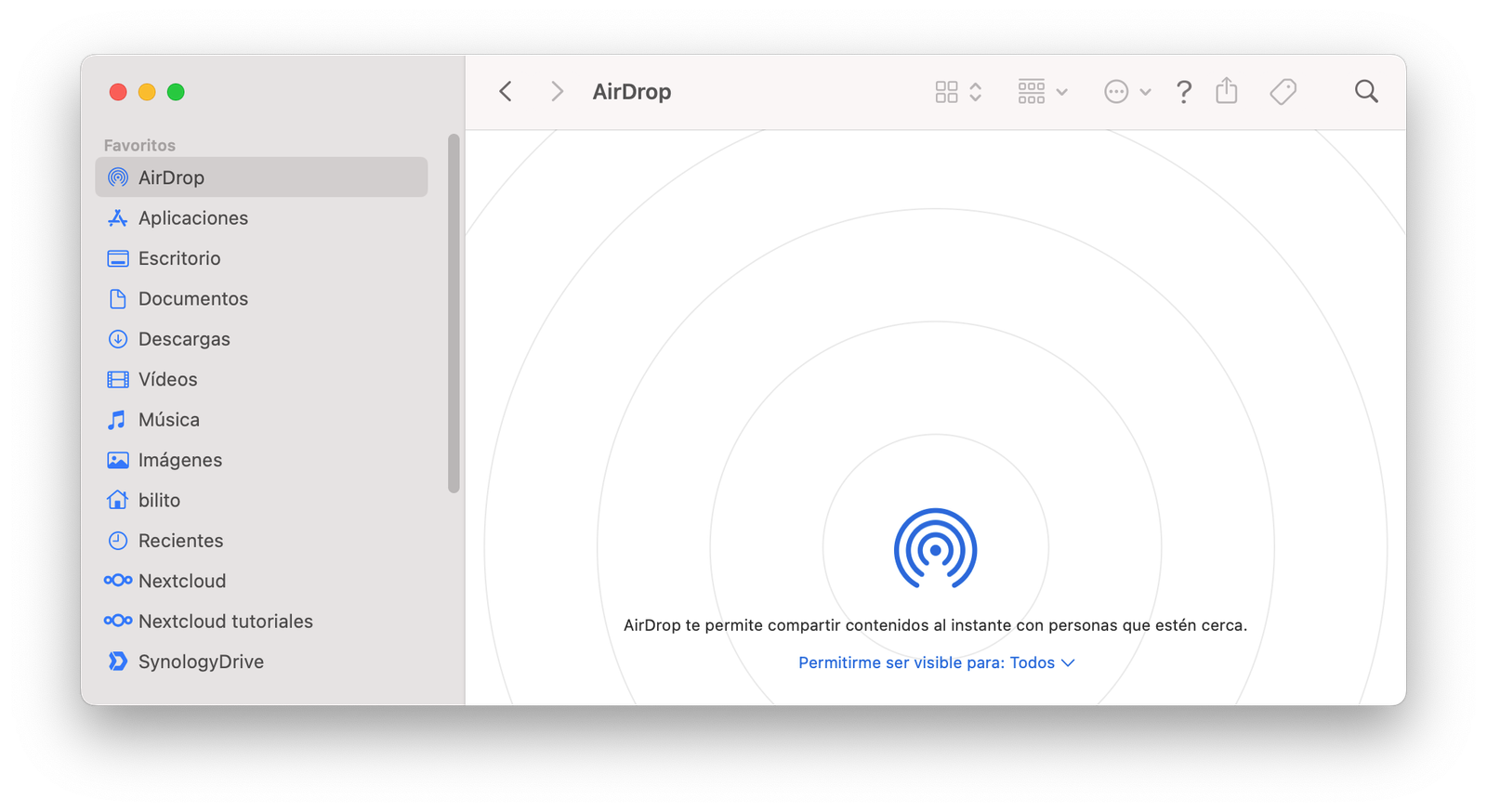Go back with the left arrow
This screenshot has width=1487, height=812.
point(506,91)
